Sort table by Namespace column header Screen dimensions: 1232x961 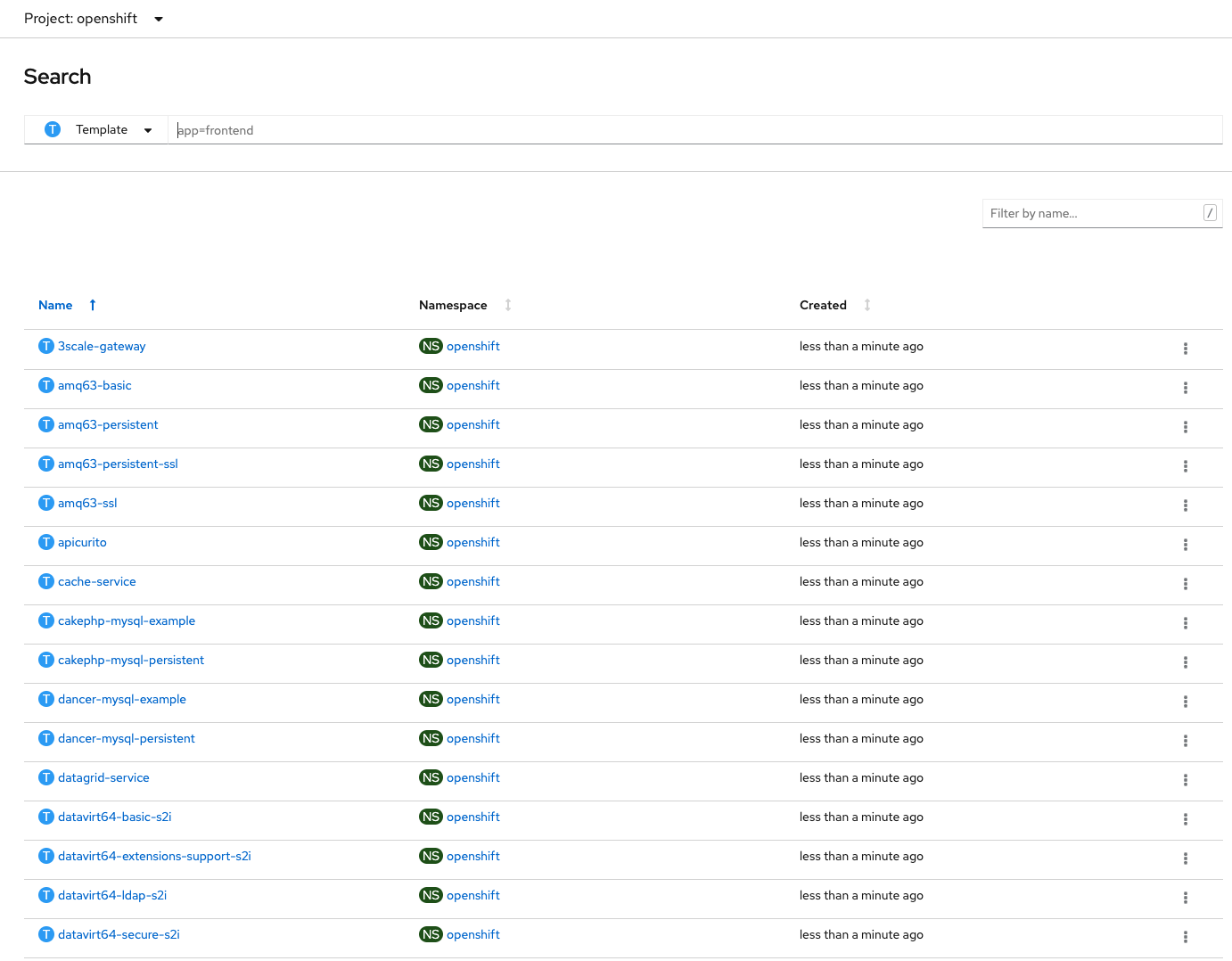click(453, 305)
